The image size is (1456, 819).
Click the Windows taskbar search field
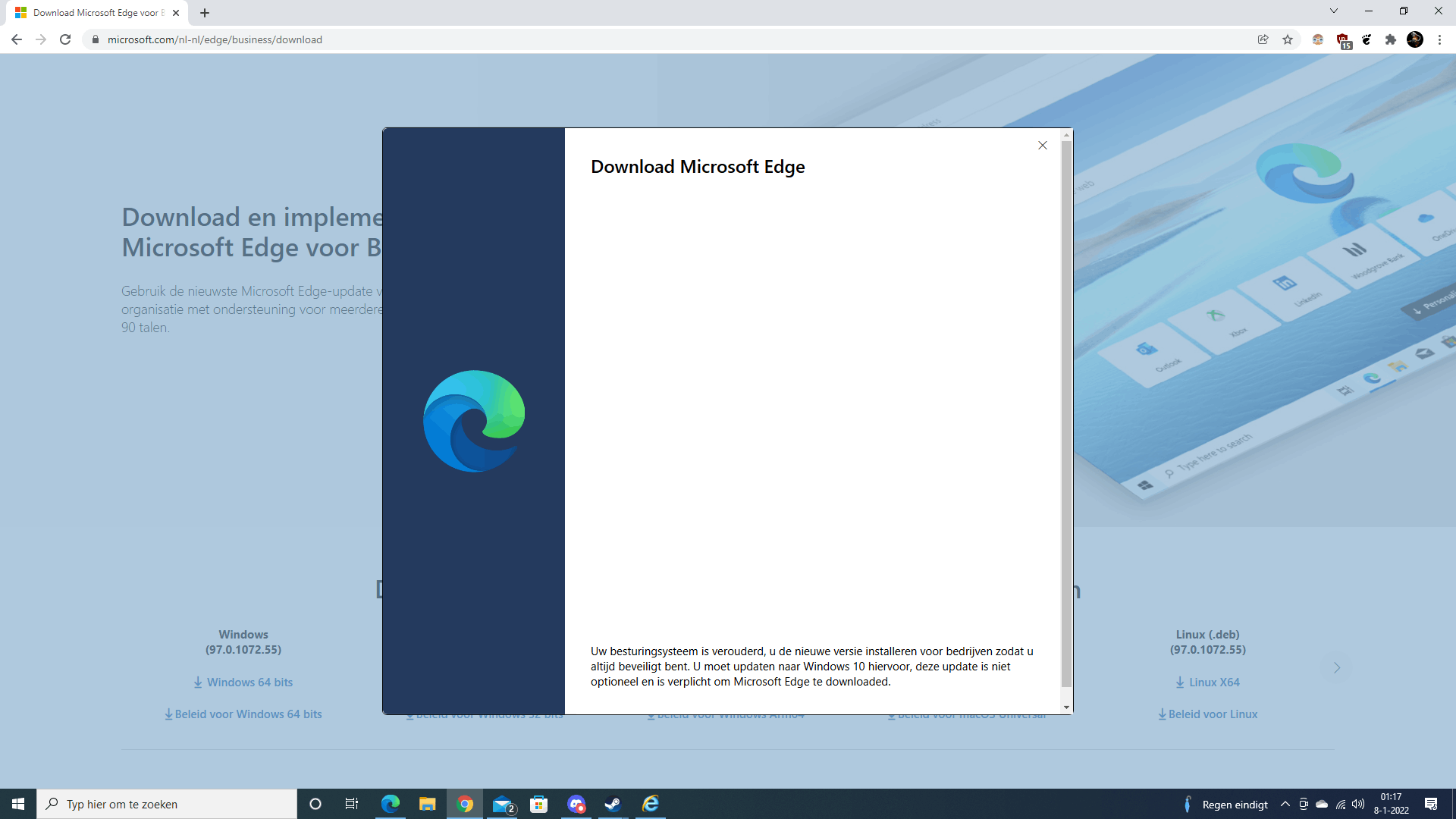pos(167,804)
